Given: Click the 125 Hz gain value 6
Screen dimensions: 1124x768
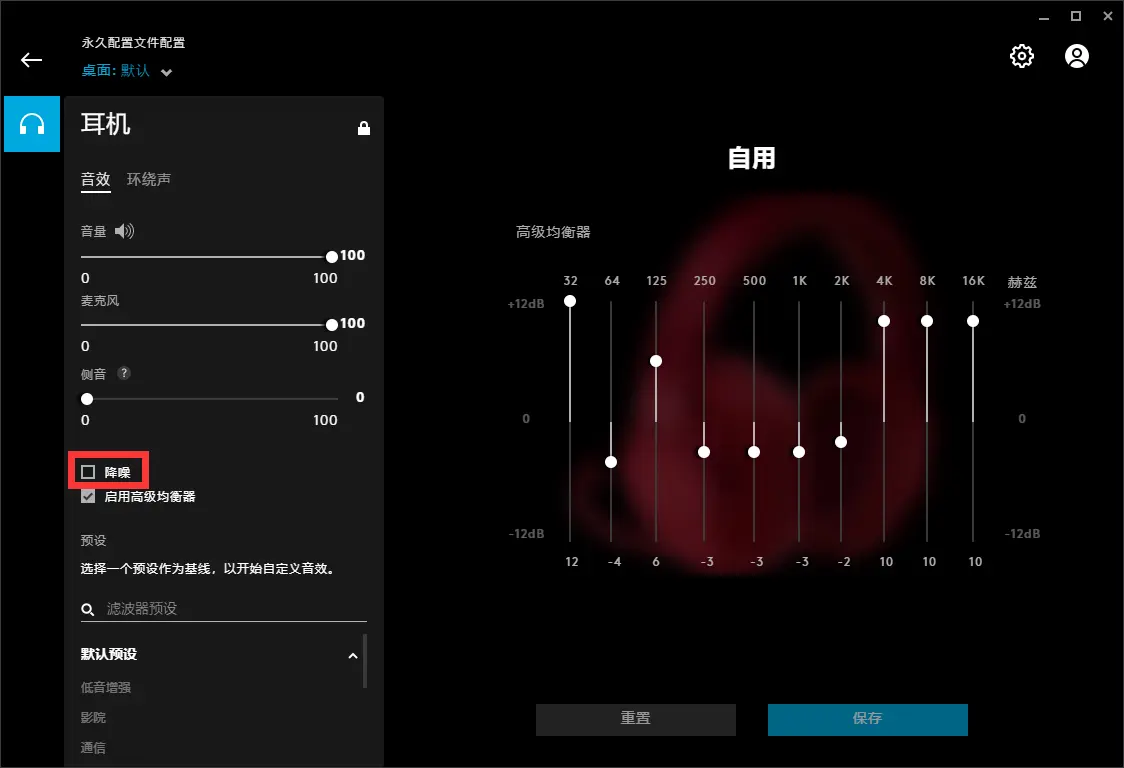Looking at the screenshot, I should coord(656,561).
